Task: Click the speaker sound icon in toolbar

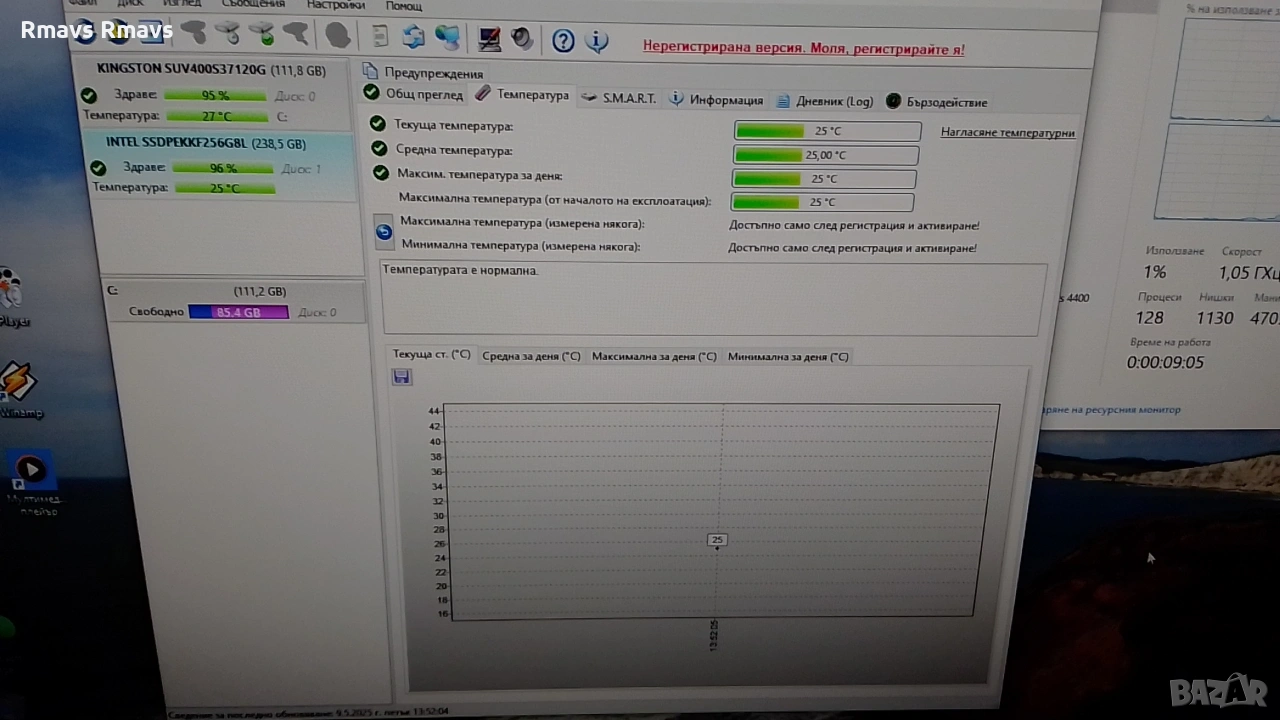Action: pyautogui.click(x=522, y=39)
